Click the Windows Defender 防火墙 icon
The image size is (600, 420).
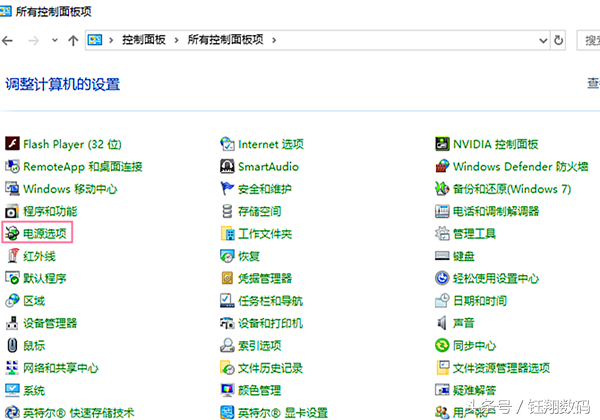(x=442, y=166)
